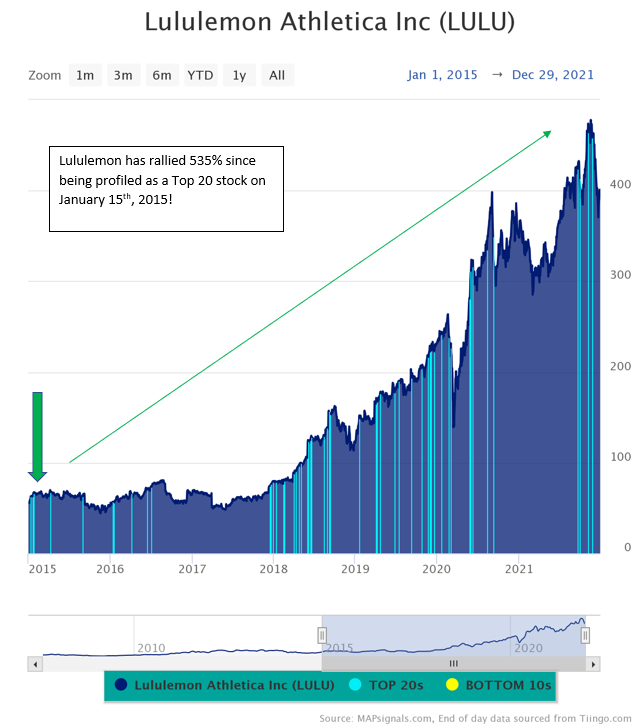Click the 0 y-axis value
This screenshot has width=638, height=728.
(x=627, y=547)
